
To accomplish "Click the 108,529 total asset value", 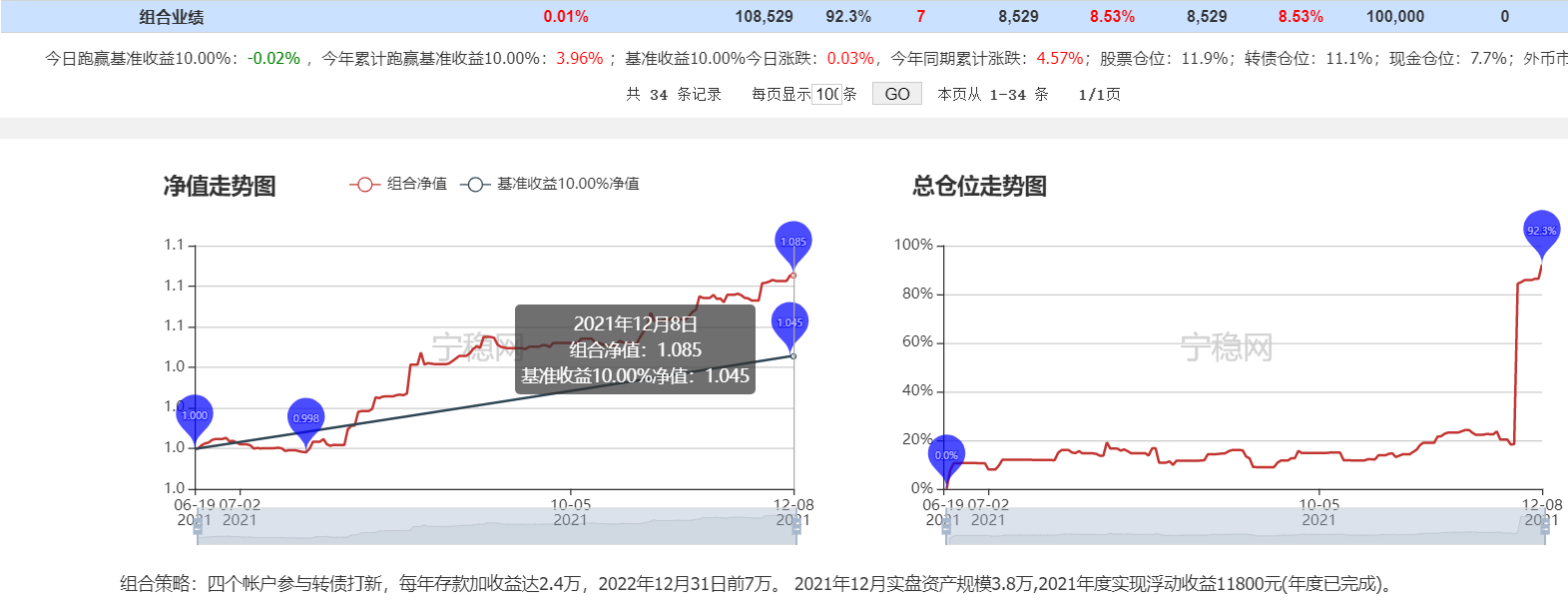I will 764,17.
